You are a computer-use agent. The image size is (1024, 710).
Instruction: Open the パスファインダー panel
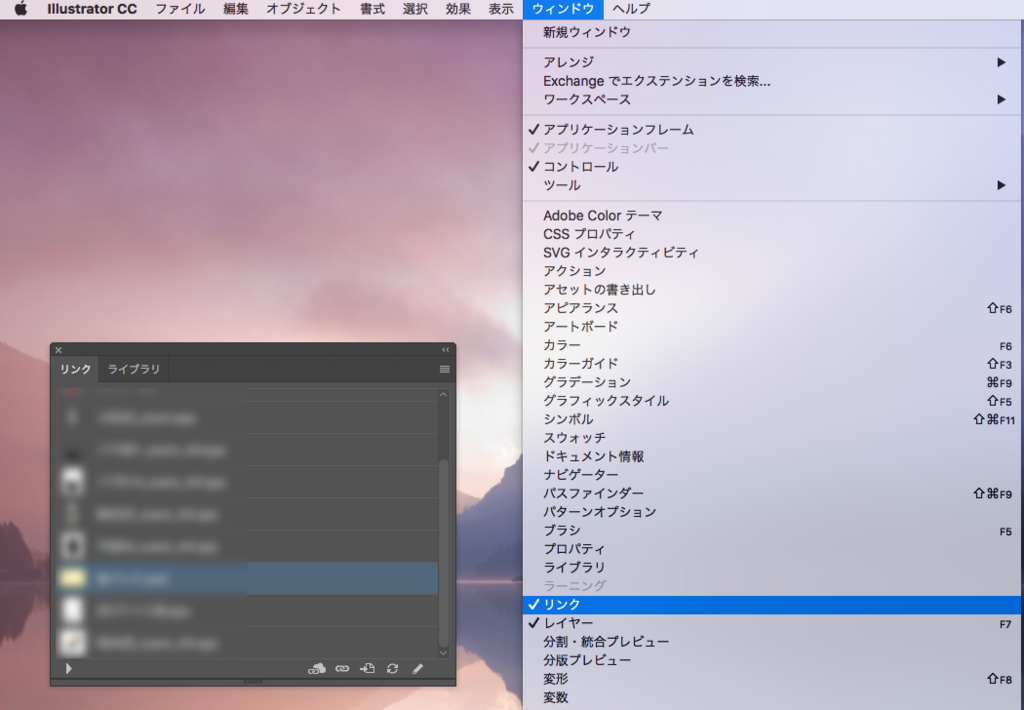point(773,493)
